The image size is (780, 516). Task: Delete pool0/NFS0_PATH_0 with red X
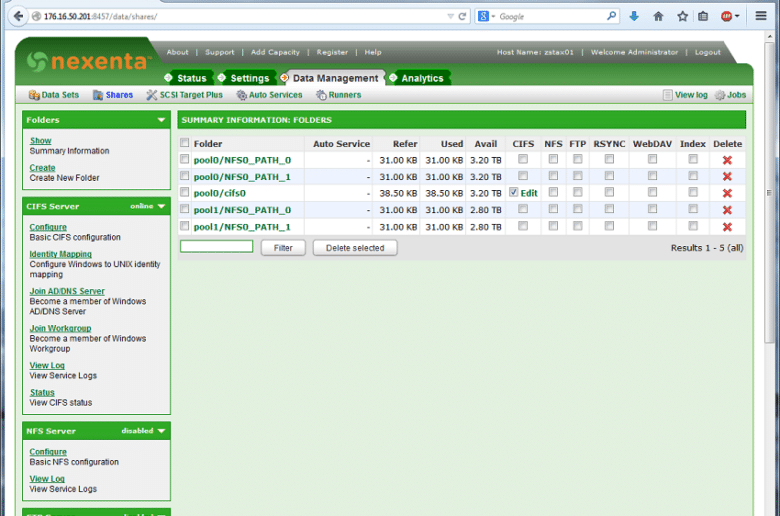click(x=727, y=160)
